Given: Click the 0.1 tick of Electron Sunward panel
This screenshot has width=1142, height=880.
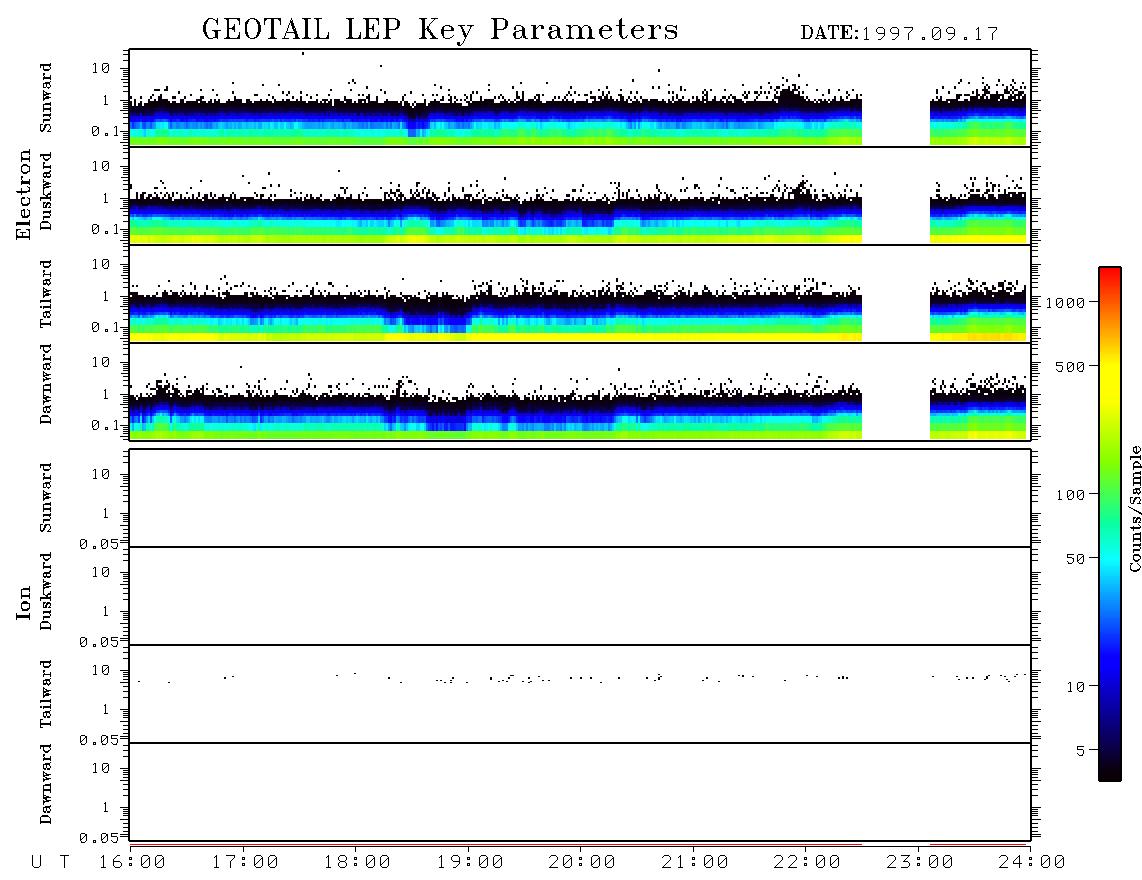Looking at the screenshot, I should coord(104,131).
